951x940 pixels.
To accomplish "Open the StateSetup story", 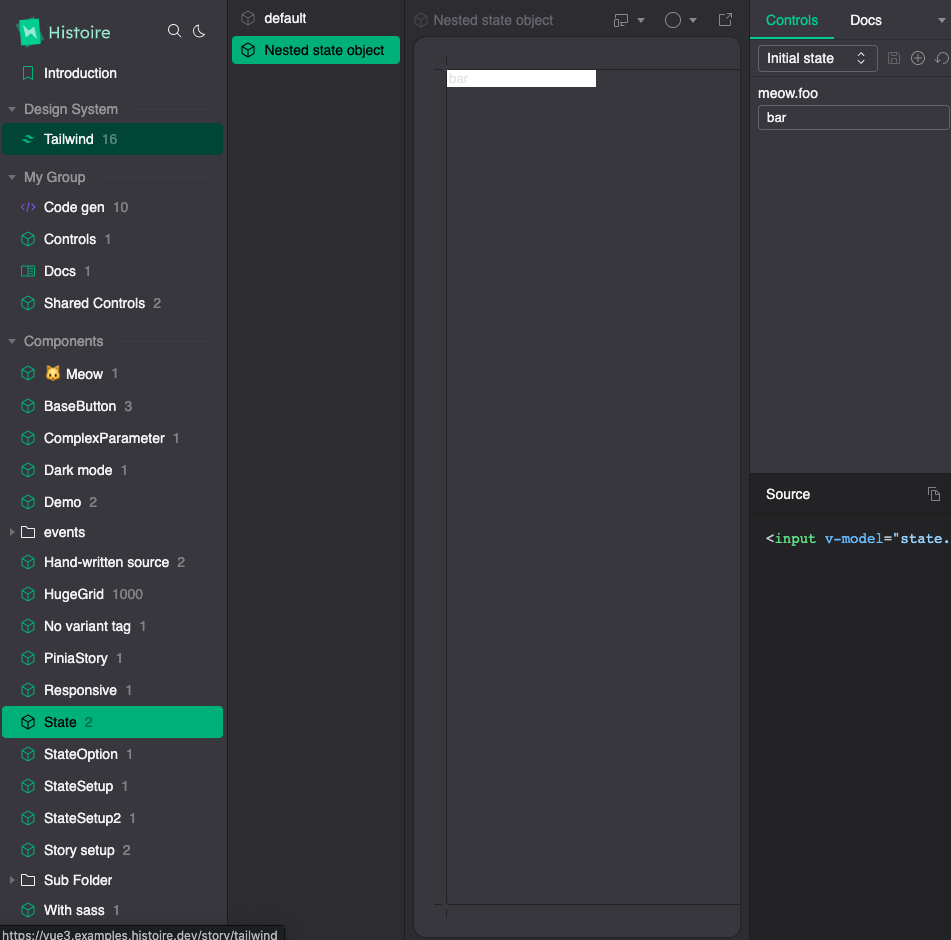I will point(112,786).
